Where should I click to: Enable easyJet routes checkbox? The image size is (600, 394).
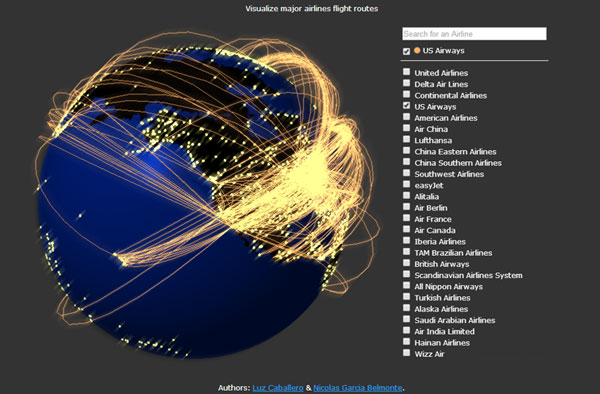tap(406, 184)
